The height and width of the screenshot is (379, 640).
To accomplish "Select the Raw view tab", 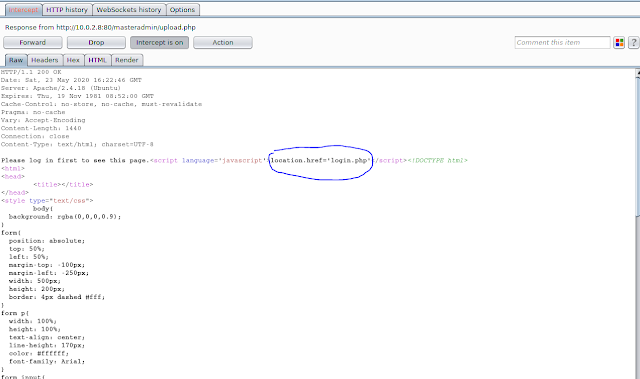I will click(x=16, y=60).
